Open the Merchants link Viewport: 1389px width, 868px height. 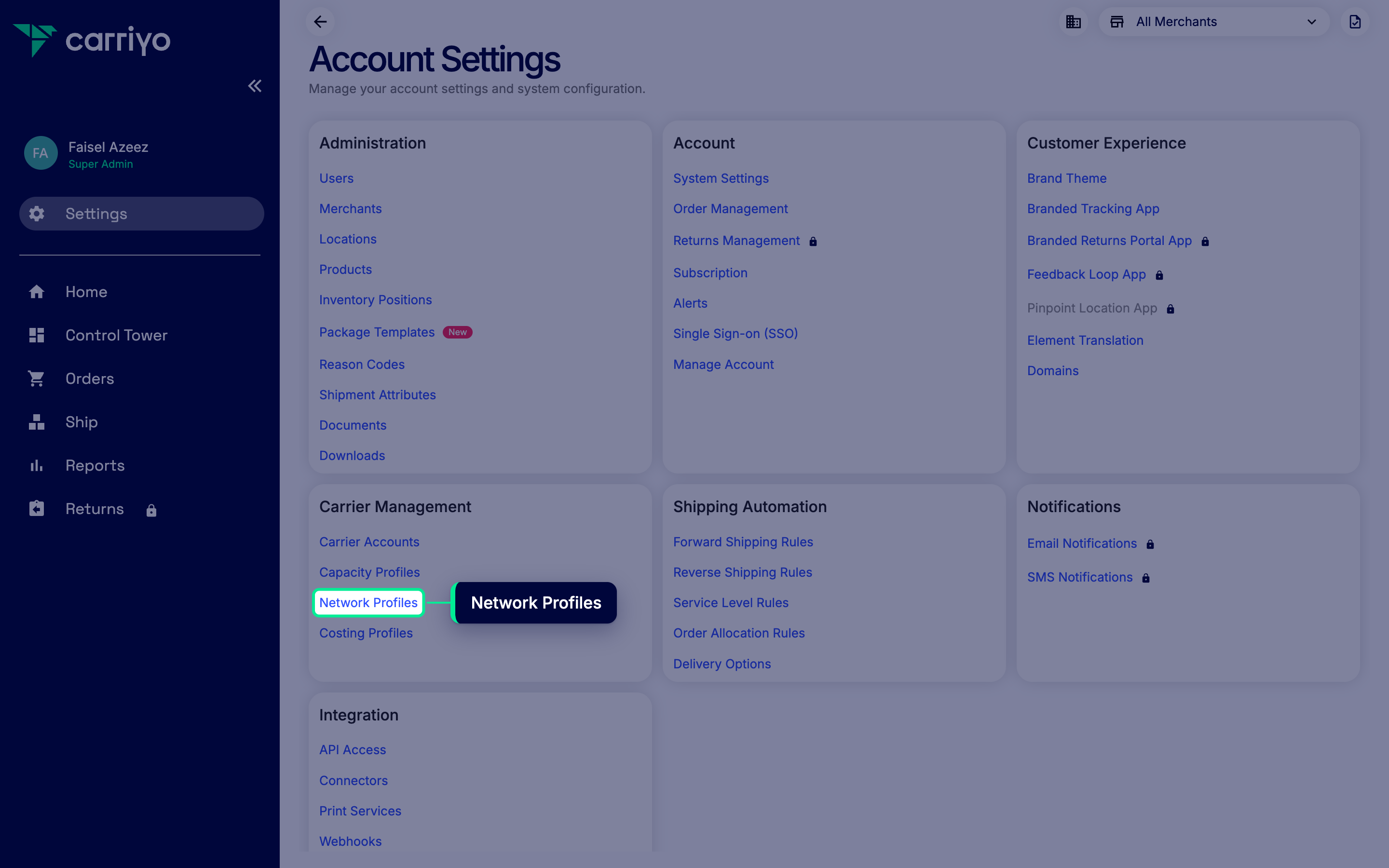click(x=350, y=208)
